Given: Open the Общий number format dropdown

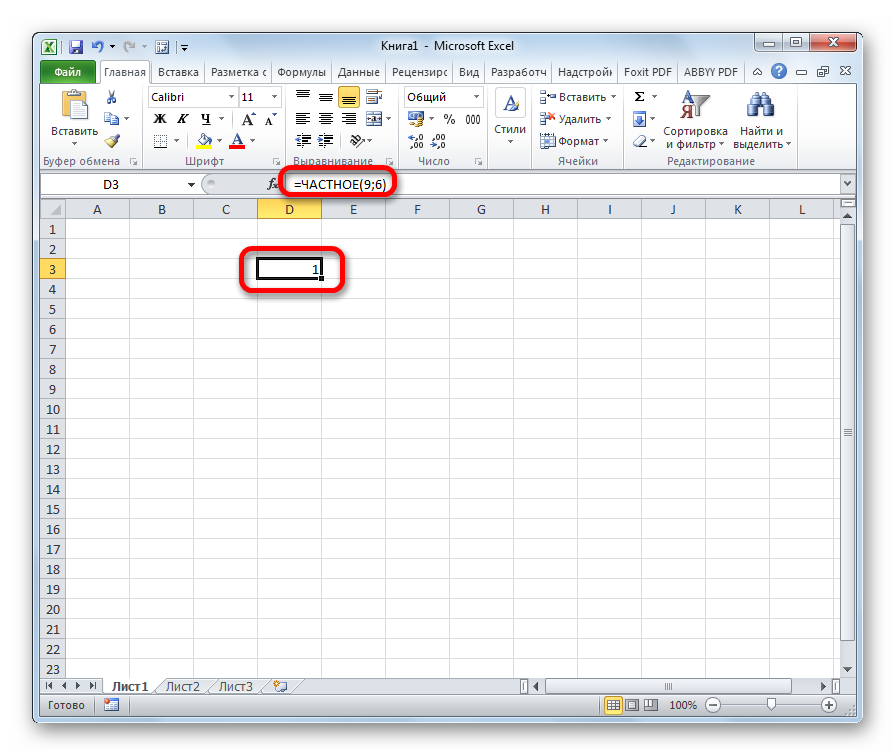Looking at the screenshot, I should click(x=476, y=97).
